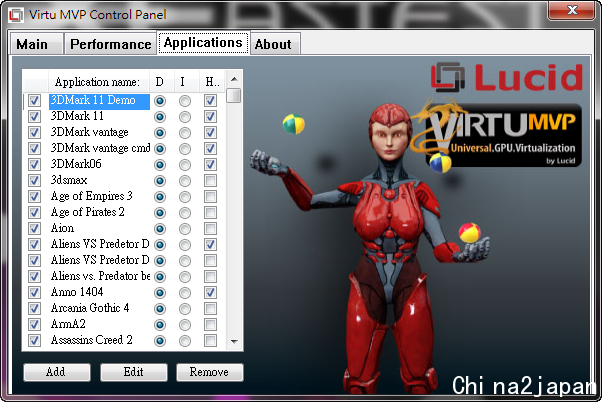
Task: Uncheck the enable checkbox for 3DMark 11 Demo
Action: coord(35,101)
